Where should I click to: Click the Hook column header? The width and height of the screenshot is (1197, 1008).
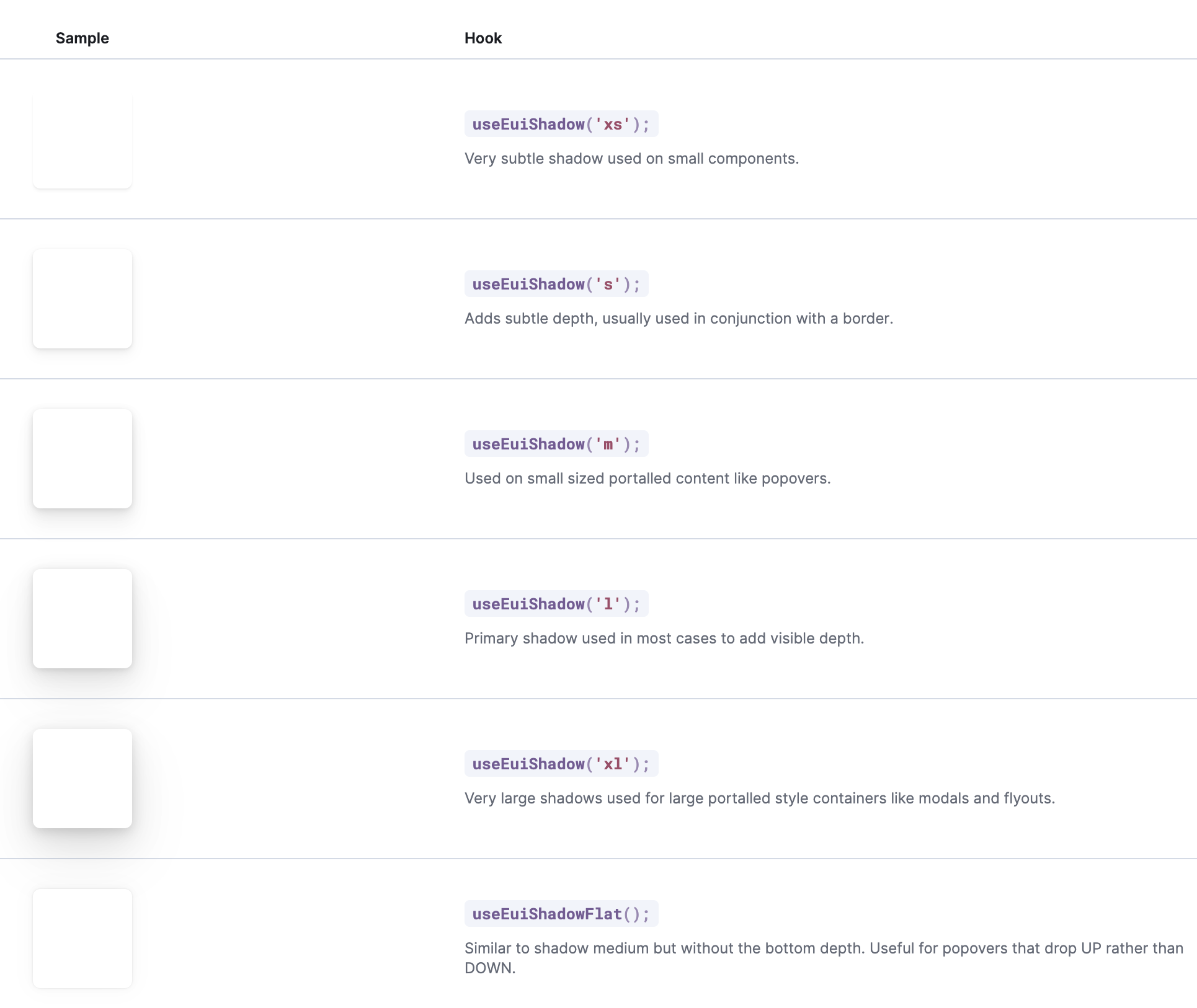[483, 38]
